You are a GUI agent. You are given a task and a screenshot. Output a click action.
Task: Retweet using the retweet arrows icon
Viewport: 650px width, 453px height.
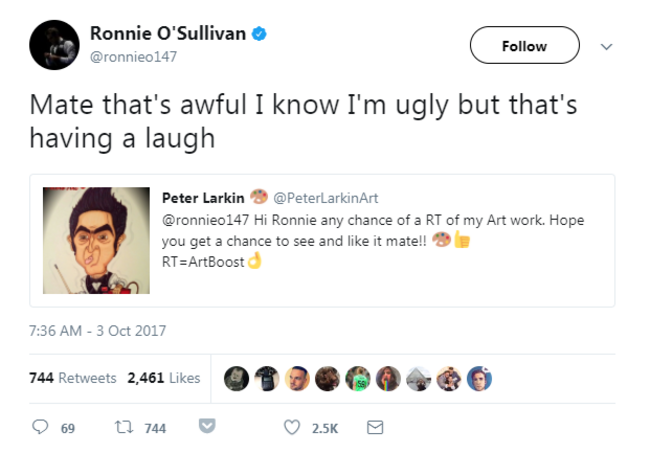tap(126, 428)
